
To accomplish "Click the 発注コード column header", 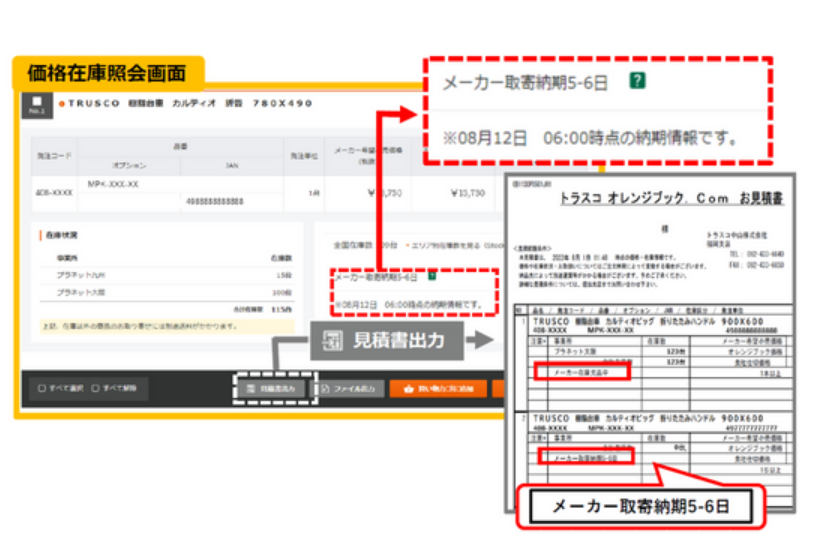I will (x=54, y=156).
